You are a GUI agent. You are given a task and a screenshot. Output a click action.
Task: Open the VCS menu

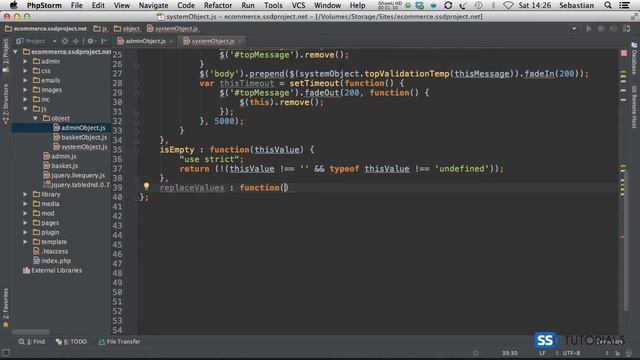[x=298, y=5]
